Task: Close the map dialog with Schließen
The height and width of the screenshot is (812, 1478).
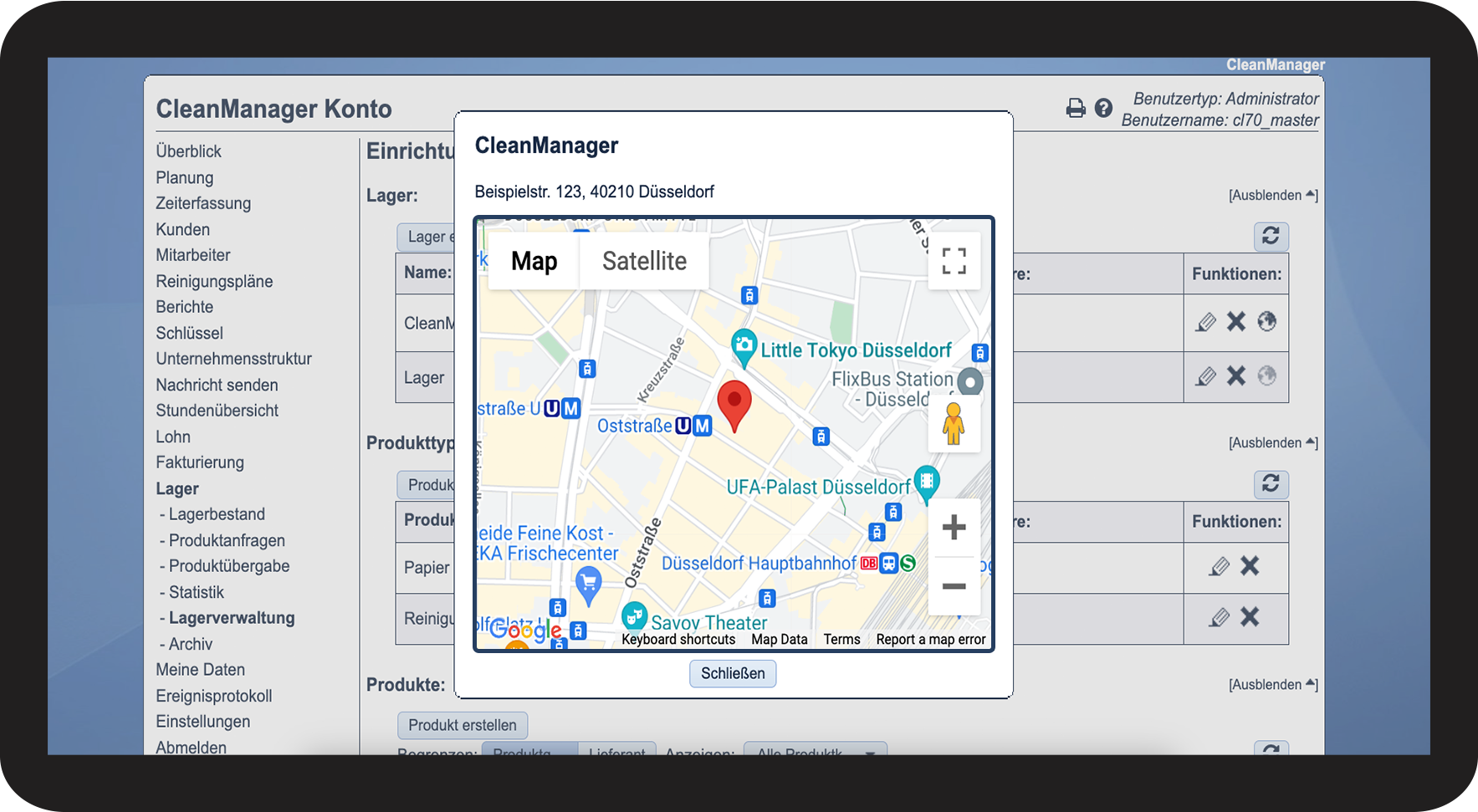Action: point(733,674)
